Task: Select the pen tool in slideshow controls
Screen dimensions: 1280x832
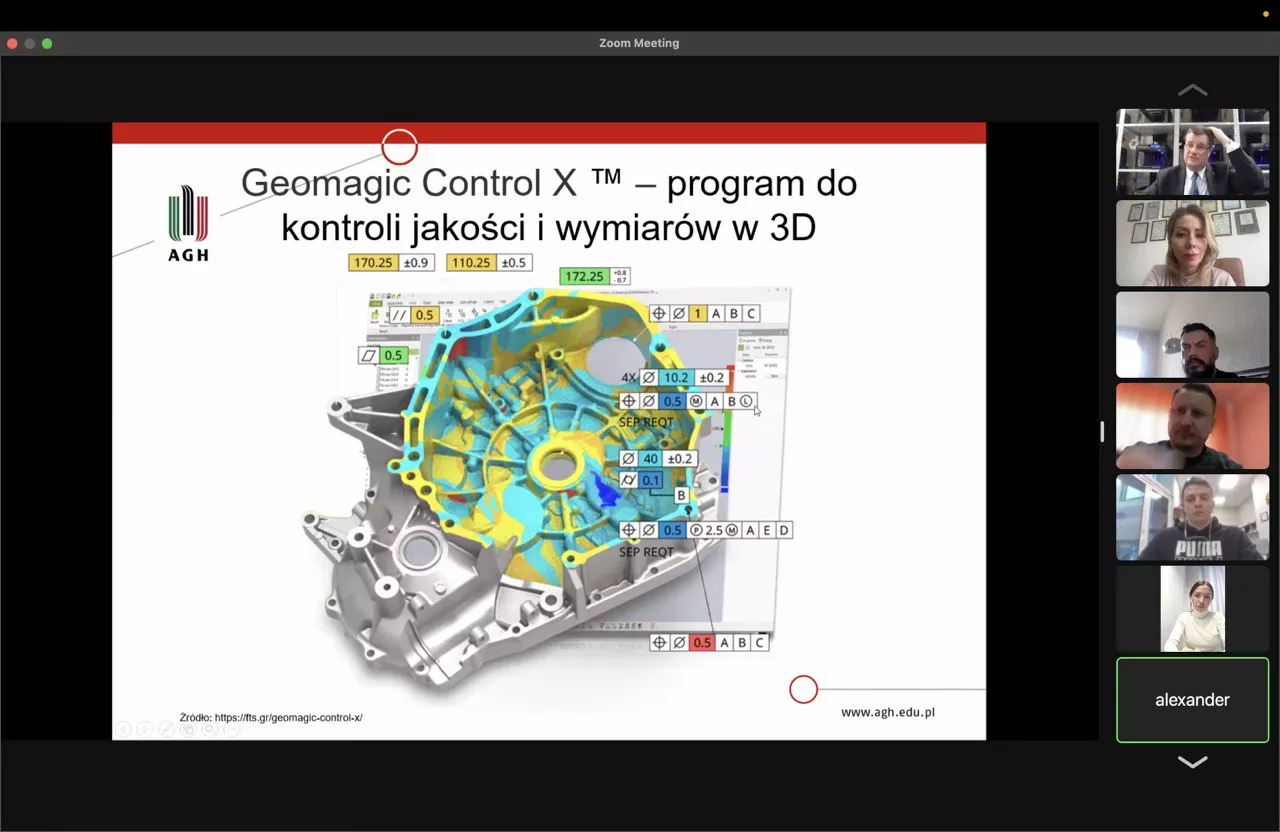Action: pos(166,730)
